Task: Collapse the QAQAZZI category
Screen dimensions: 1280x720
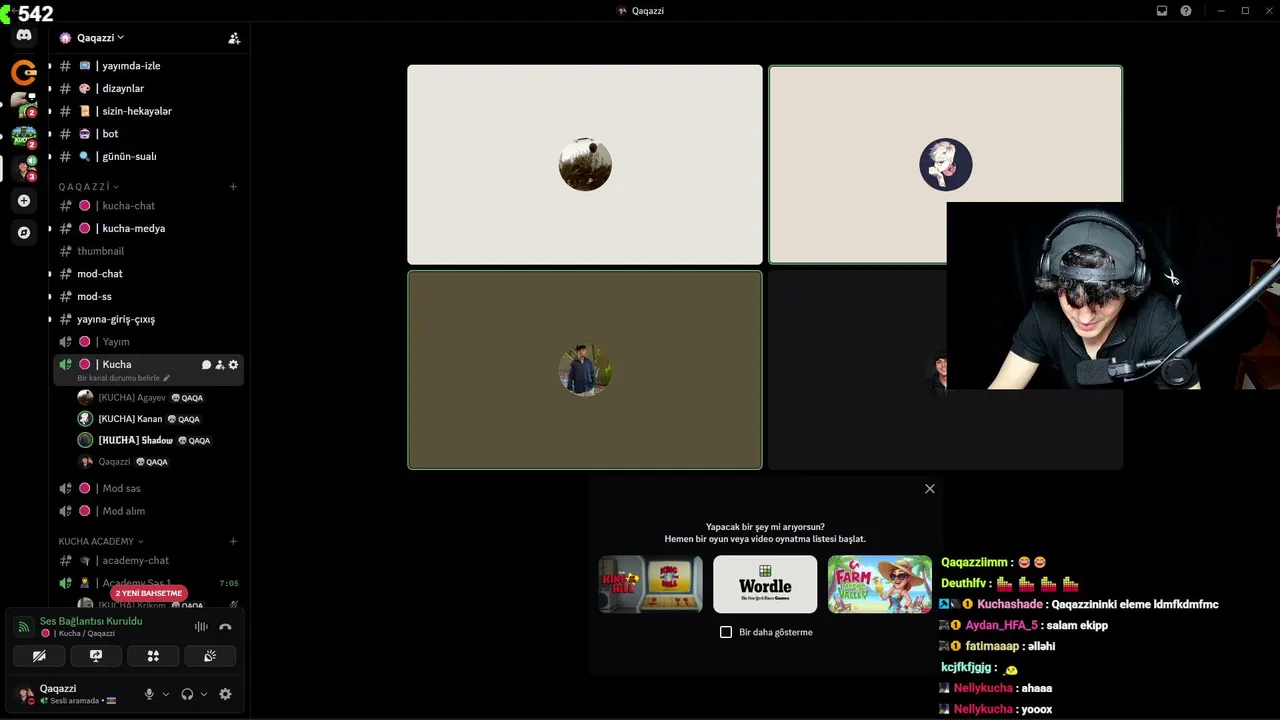Action: coord(88,186)
